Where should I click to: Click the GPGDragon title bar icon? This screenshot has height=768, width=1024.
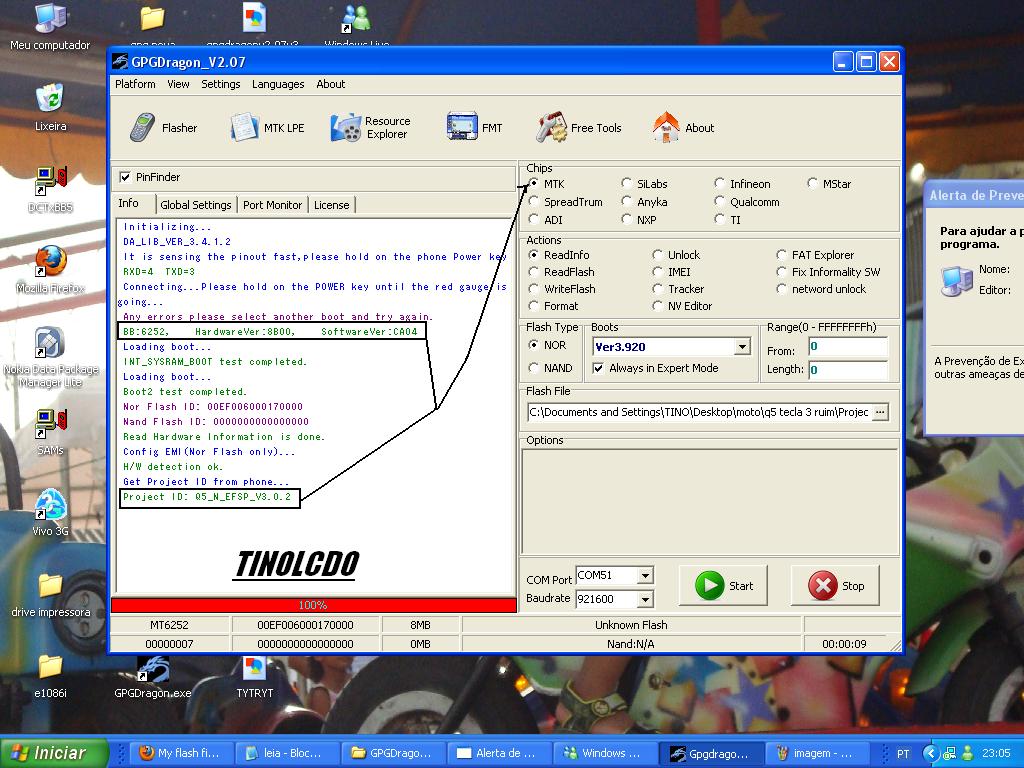tap(120, 62)
